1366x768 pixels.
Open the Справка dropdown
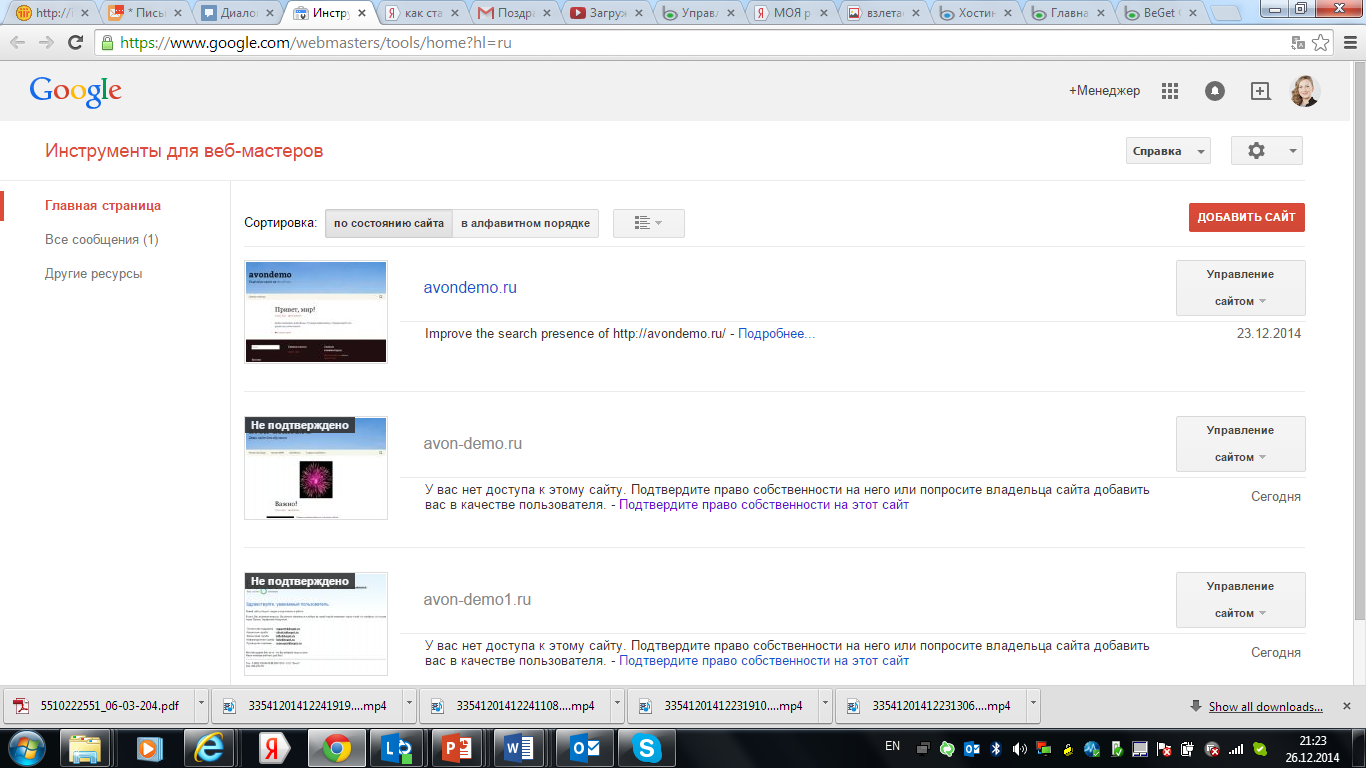click(1168, 151)
